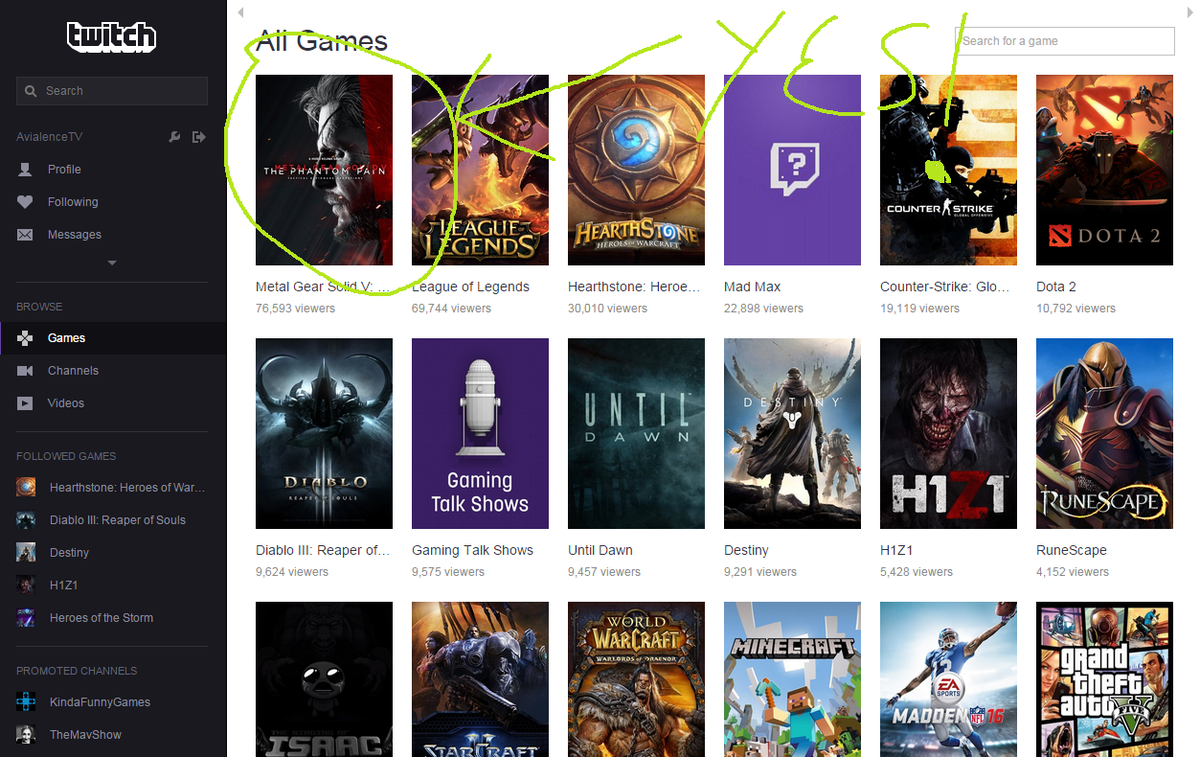Image resolution: width=1200 pixels, height=757 pixels.
Task: Select Games in the Browse section
Action: (x=67, y=338)
